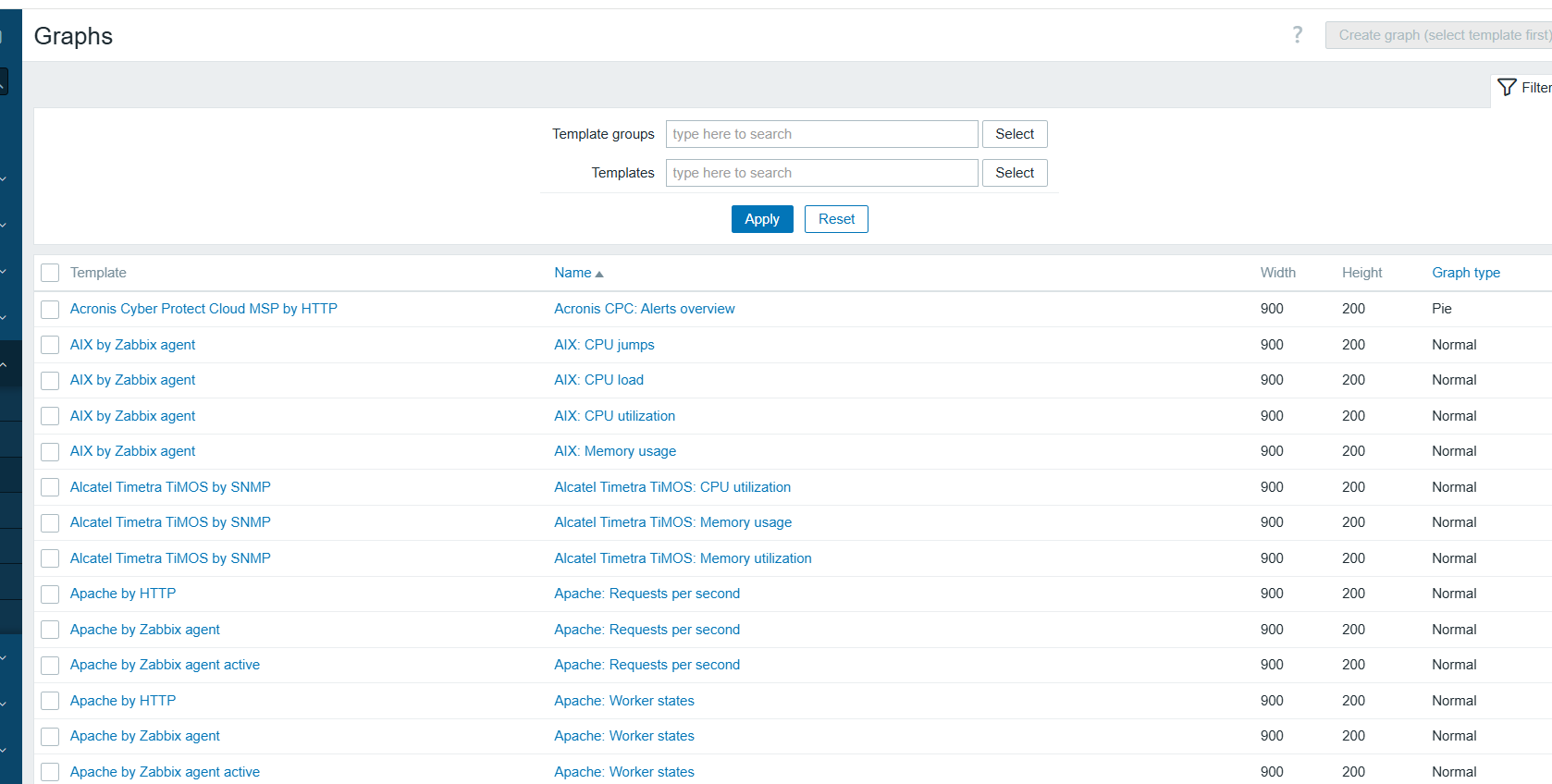This screenshot has height=784, width=1552.
Task: Focus the Template groups search field
Action: coord(821,134)
